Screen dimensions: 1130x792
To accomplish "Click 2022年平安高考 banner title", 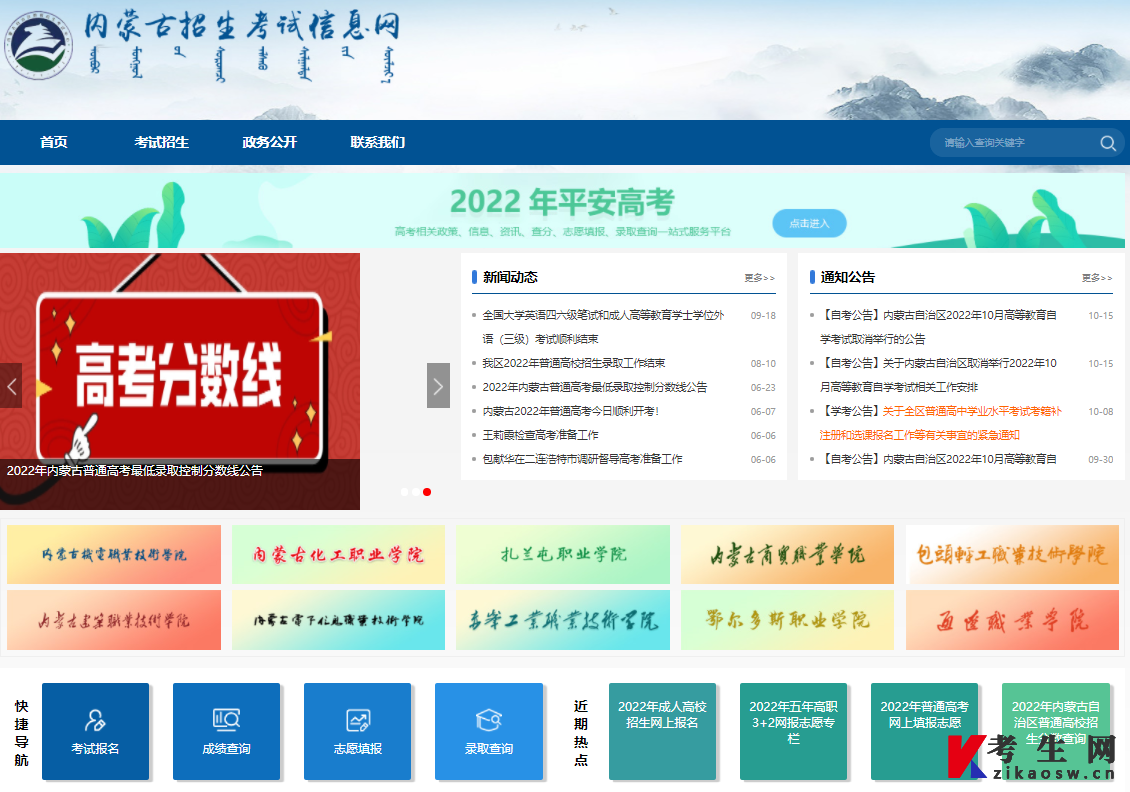I will coord(562,202).
